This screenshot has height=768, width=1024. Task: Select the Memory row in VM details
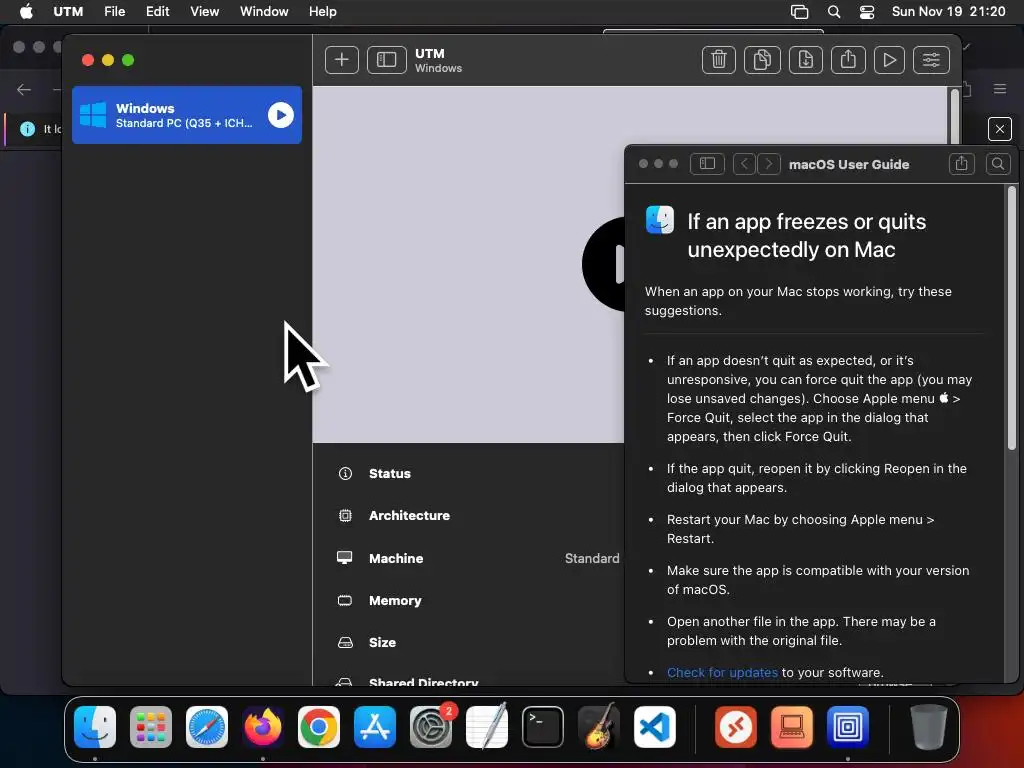click(468, 600)
